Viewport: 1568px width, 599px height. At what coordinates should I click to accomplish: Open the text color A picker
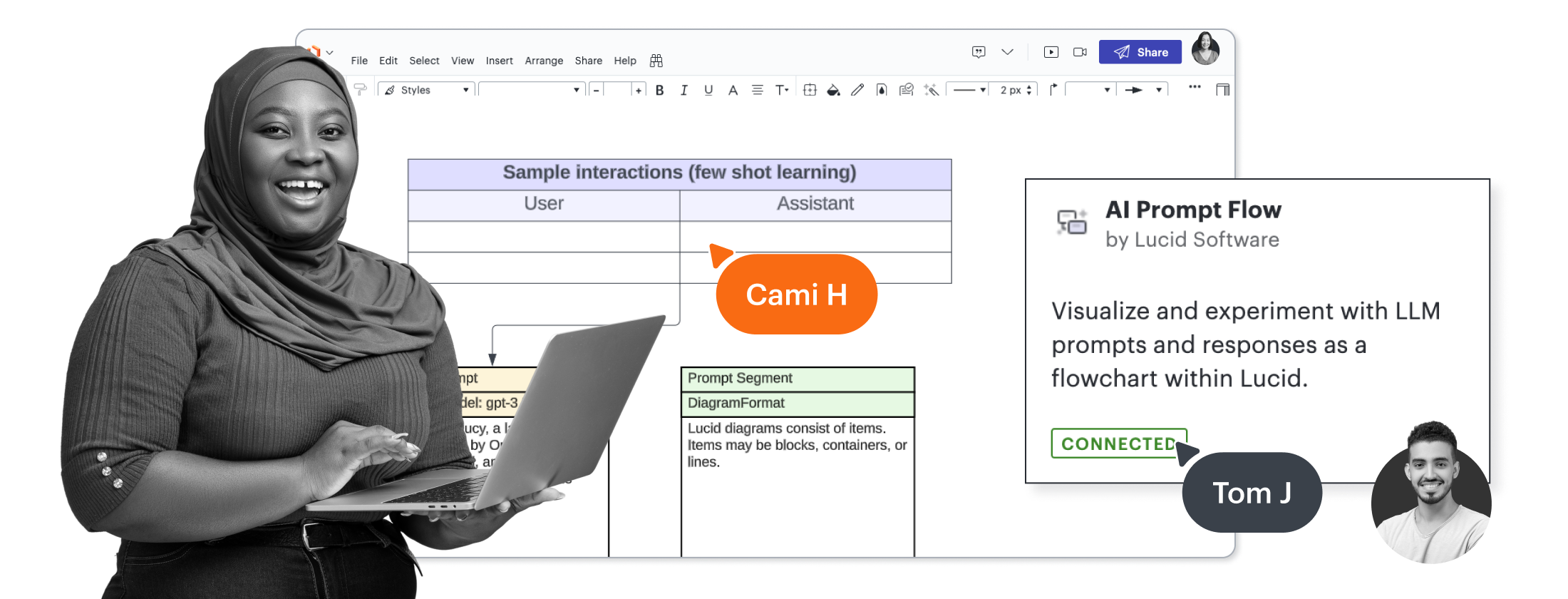pyautogui.click(x=733, y=90)
